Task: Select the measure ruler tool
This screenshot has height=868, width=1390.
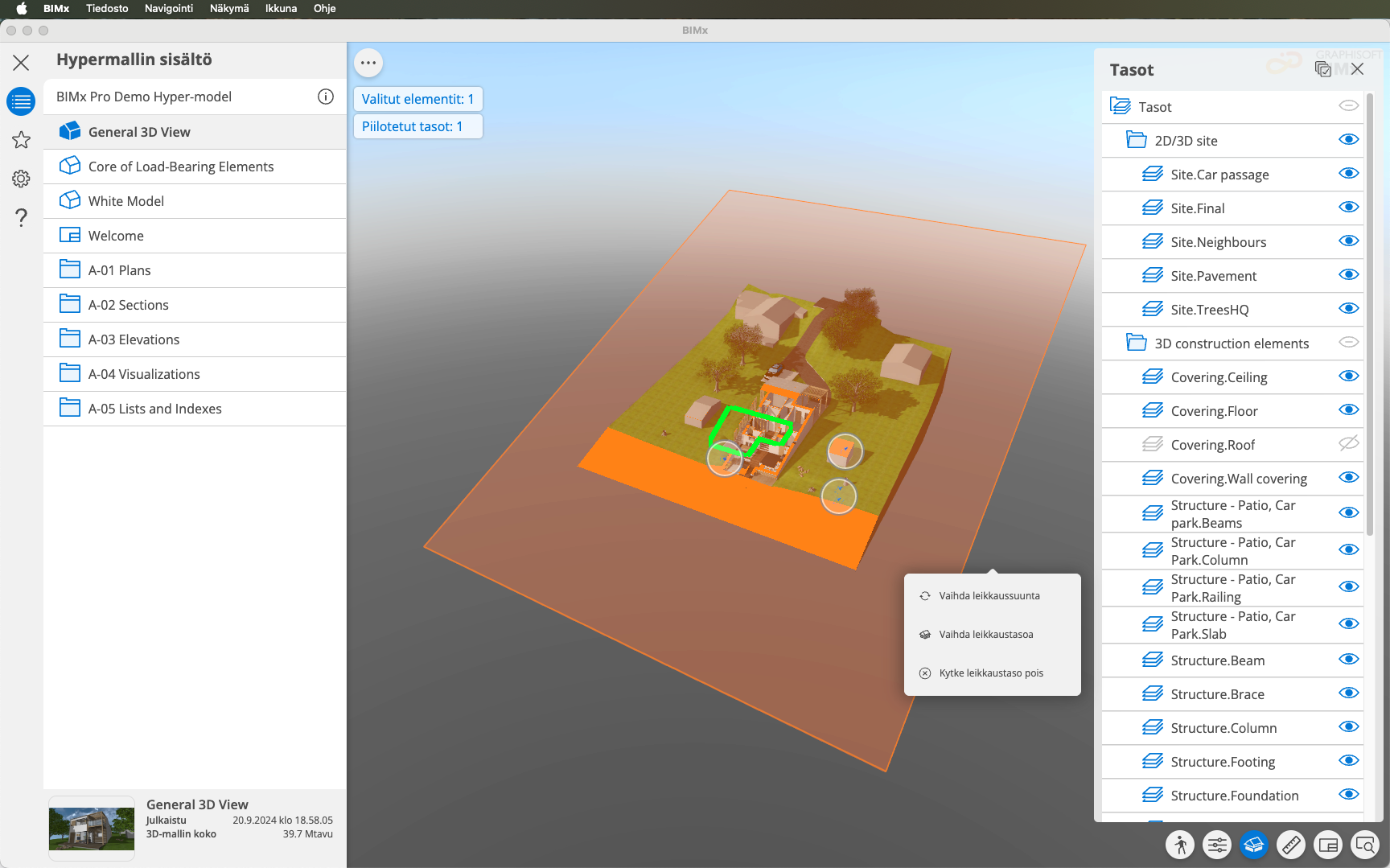Action: [1291, 845]
